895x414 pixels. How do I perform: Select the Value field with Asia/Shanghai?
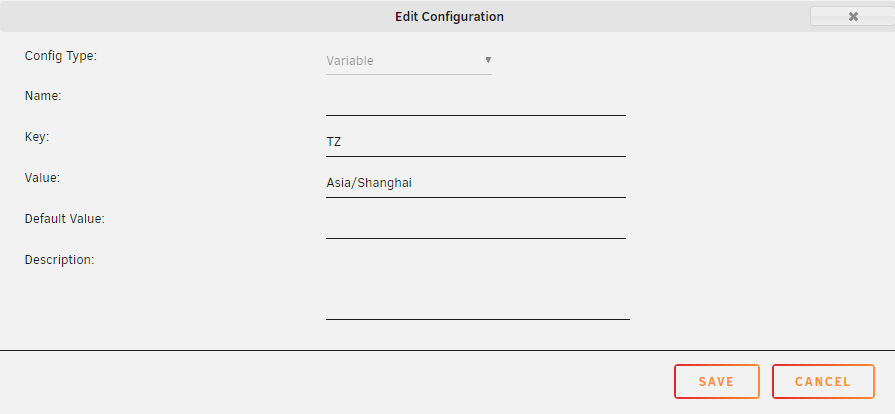pos(475,184)
